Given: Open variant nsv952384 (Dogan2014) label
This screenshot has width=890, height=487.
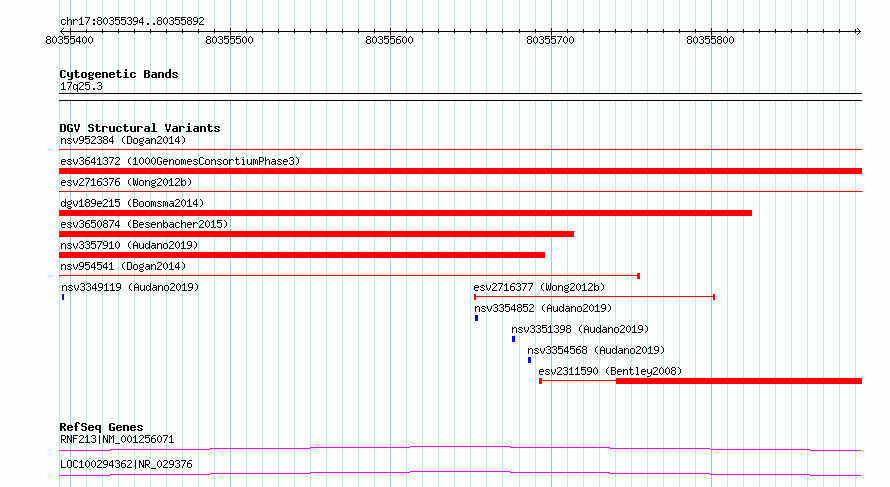Looking at the screenshot, I should [123, 140].
